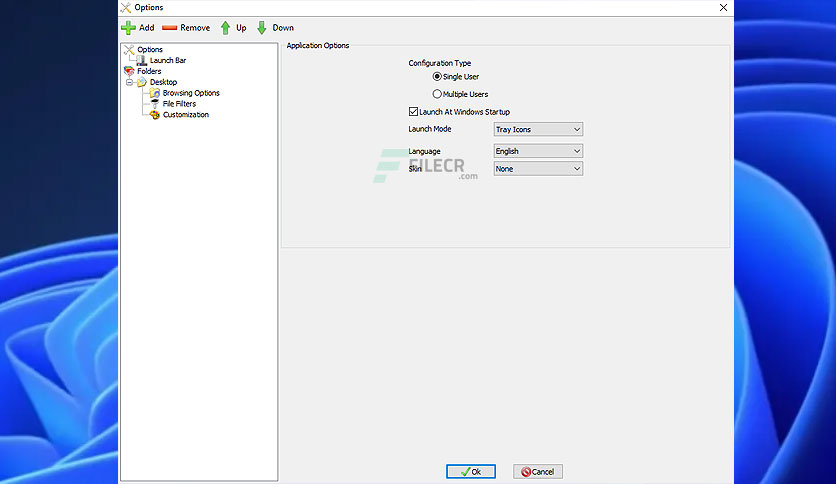Screen dimensions: 836x484
Task: Collapse the Desktop tree node
Action: pyautogui.click(x=129, y=82)
